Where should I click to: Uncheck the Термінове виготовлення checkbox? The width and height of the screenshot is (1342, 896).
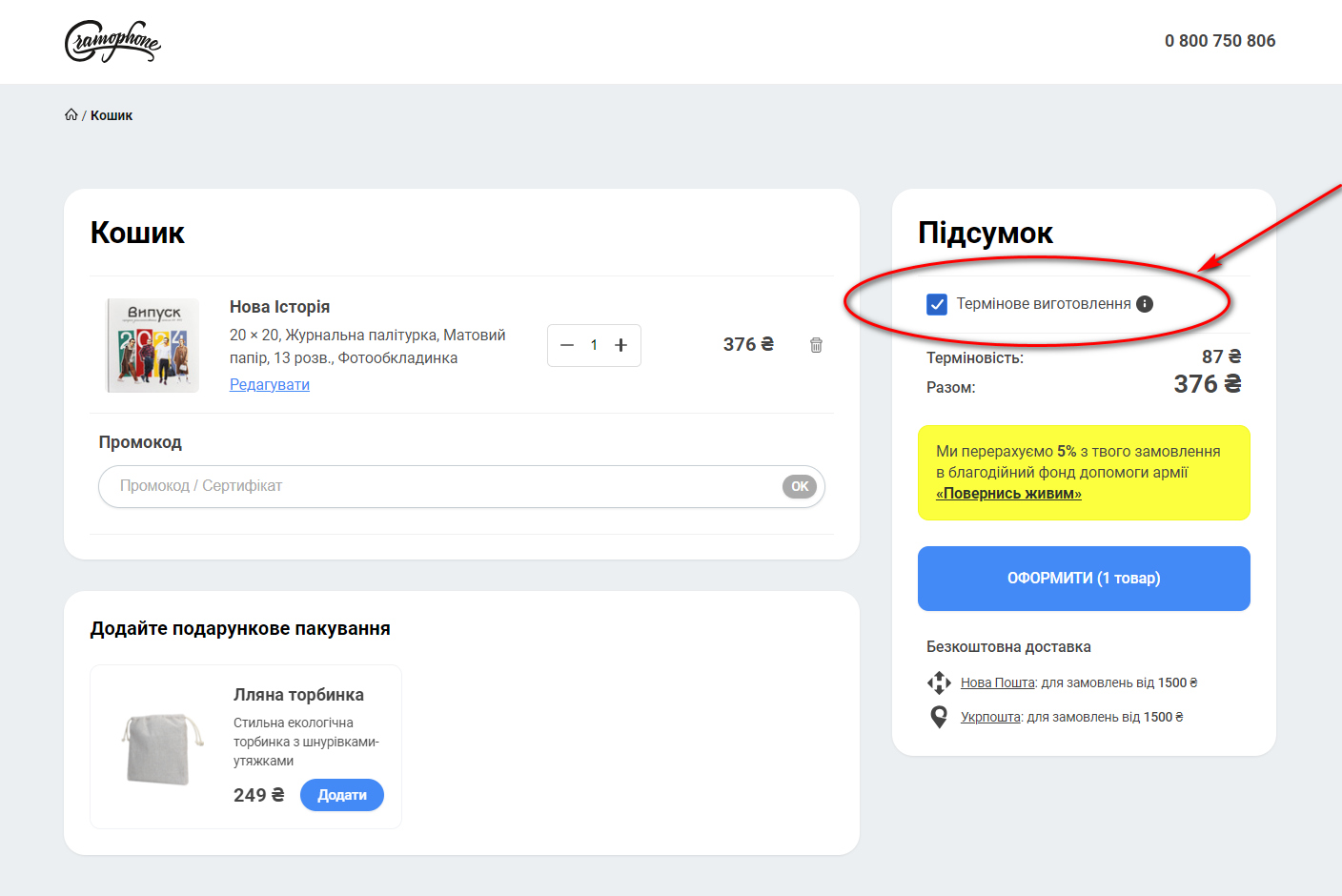coord(937,304)
